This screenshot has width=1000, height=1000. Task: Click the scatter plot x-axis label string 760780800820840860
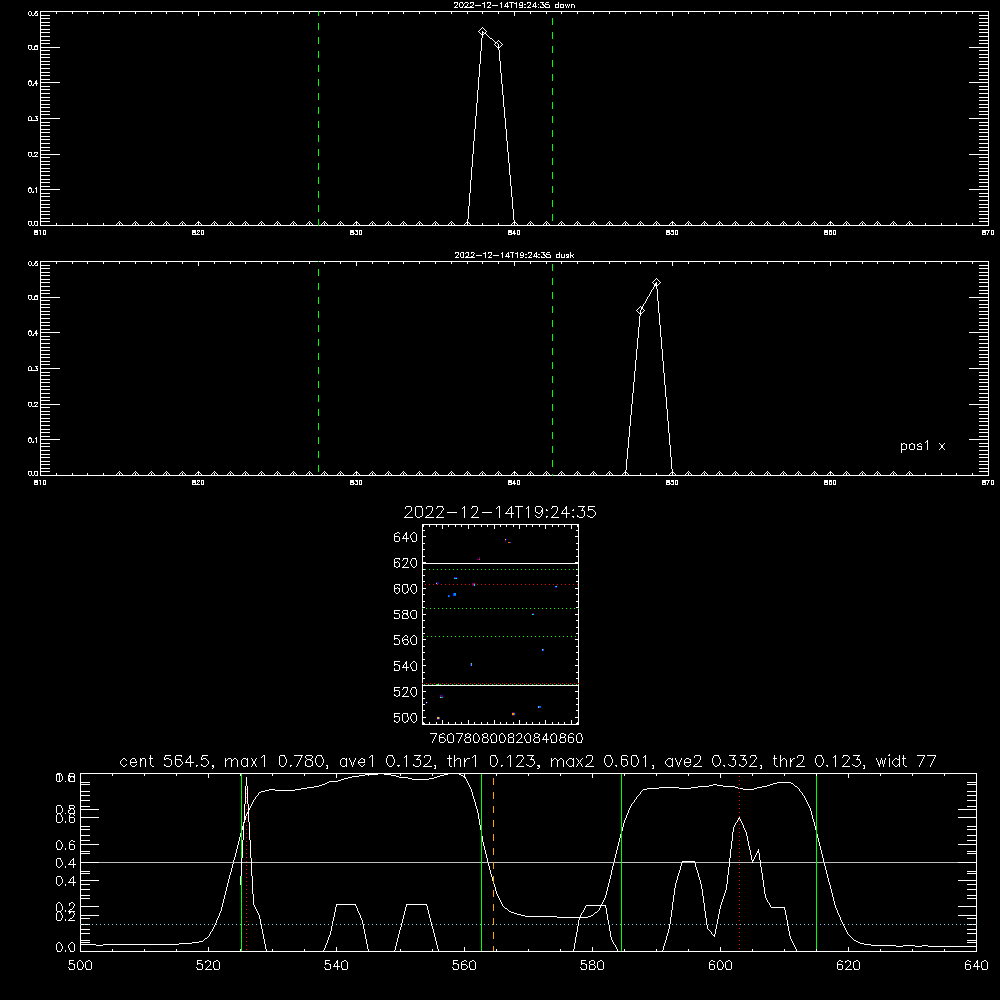pos(506,738)
